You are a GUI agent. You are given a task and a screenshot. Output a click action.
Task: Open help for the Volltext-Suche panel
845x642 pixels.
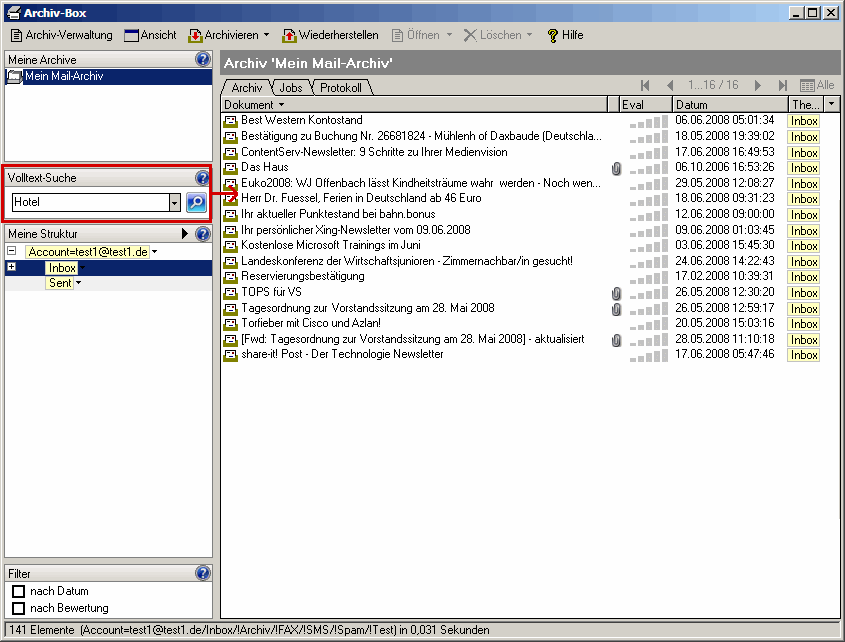(203, 178)
